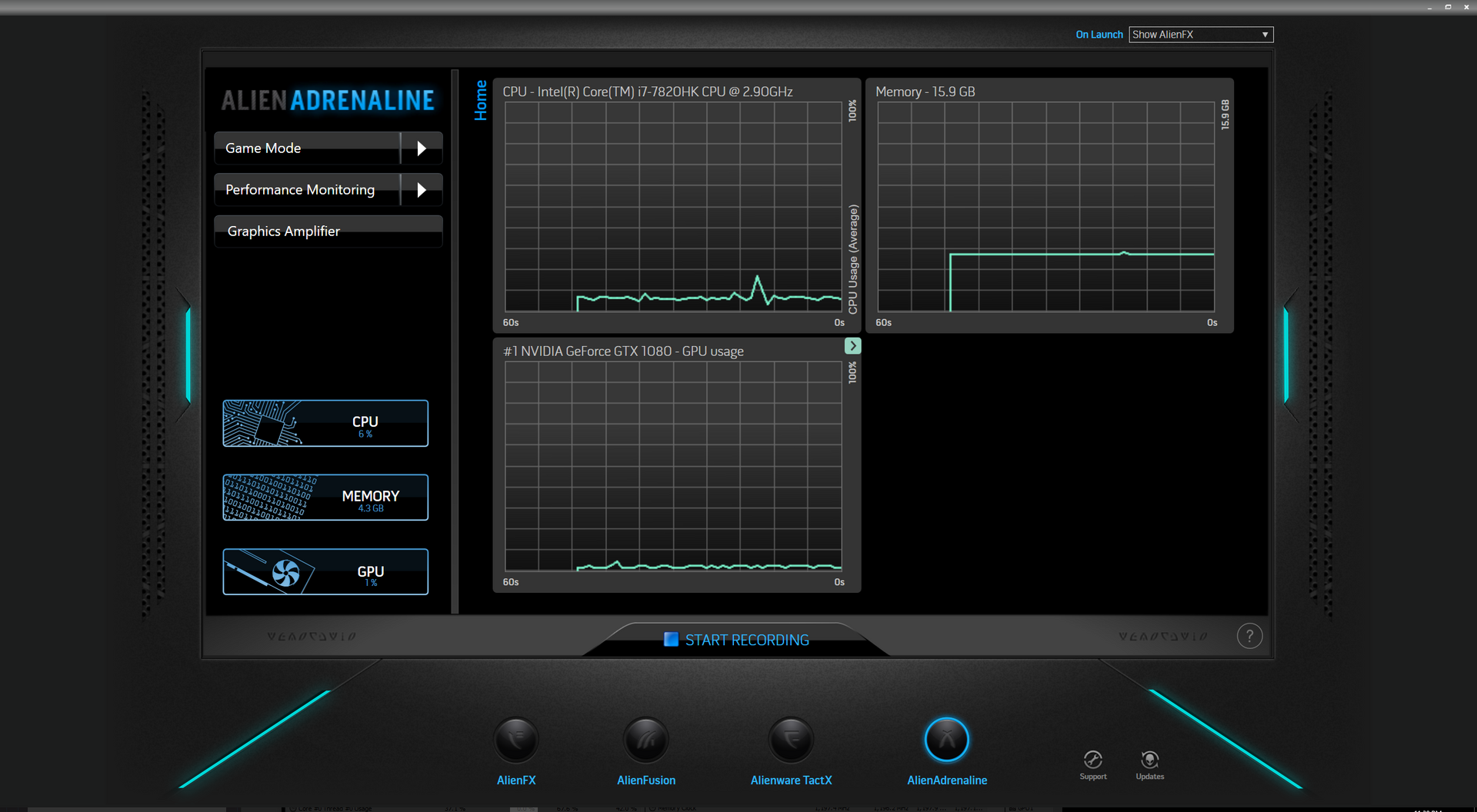The image size is (1477, 812).
Task: Expand the Game Mode arrow
Action: click(x=422, y=148)
